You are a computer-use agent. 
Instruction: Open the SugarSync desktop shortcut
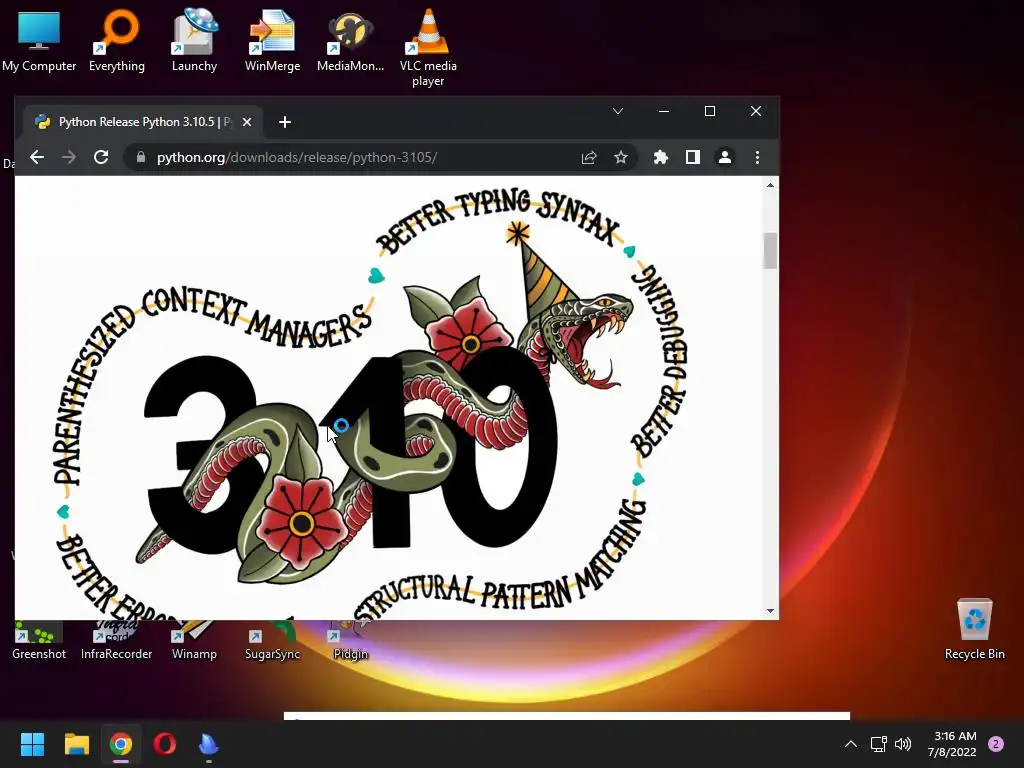coord(272,641)
